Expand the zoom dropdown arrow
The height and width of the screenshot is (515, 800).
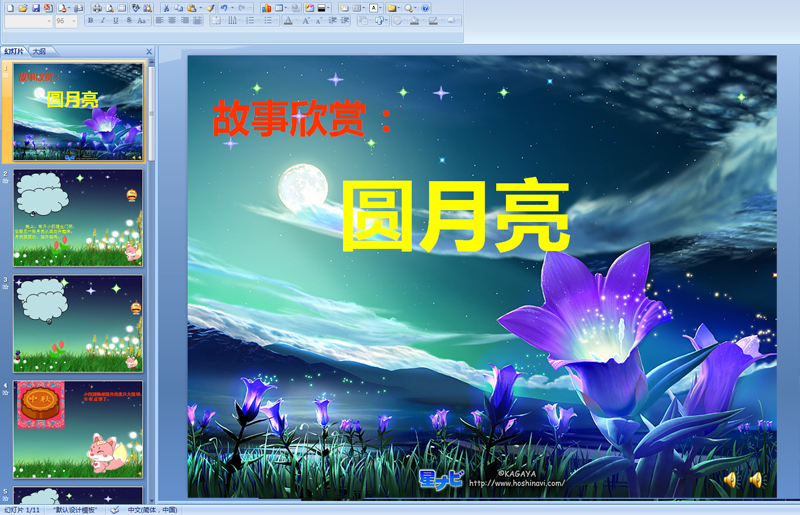[x=416, y=8]
